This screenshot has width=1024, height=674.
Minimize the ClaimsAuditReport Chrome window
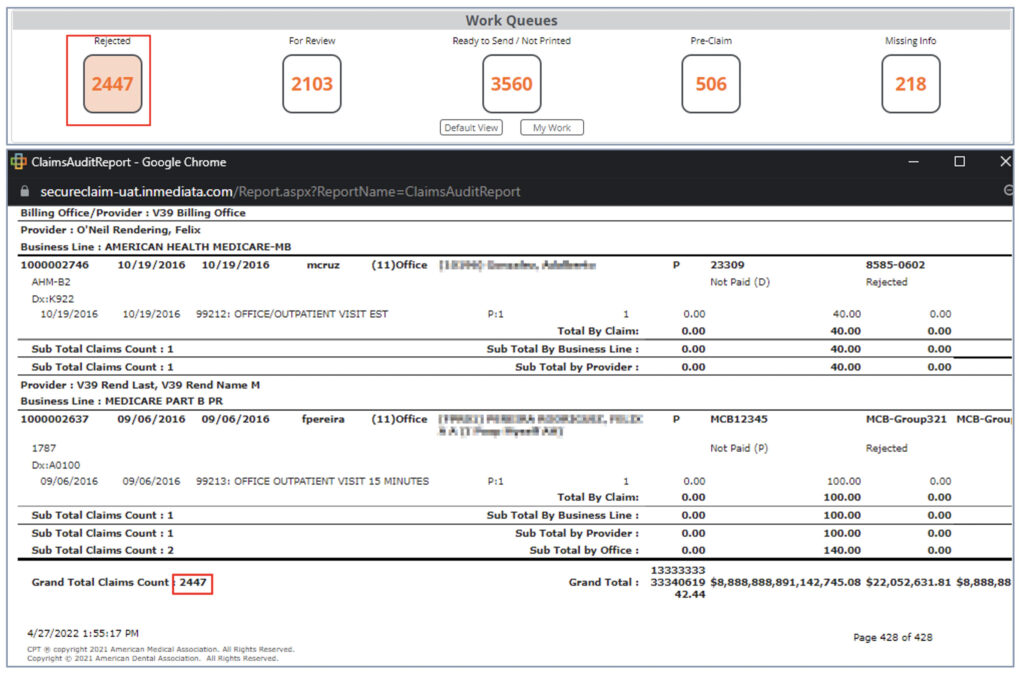coord(912,162)
